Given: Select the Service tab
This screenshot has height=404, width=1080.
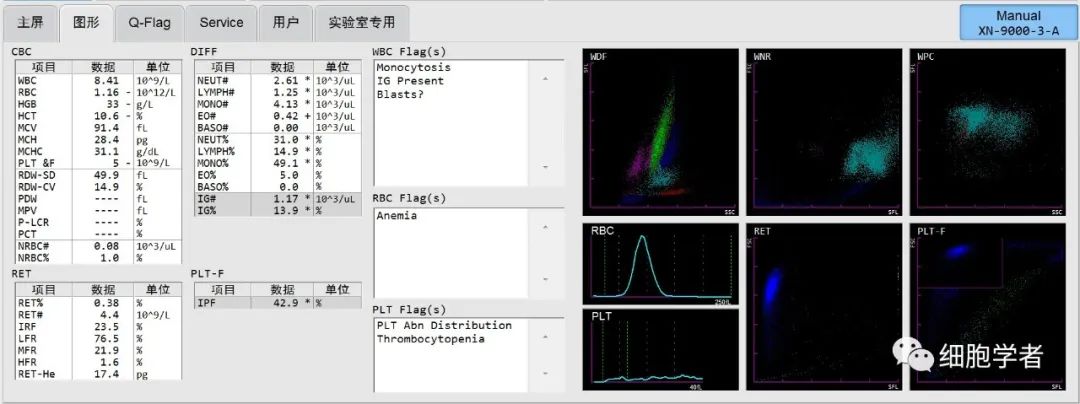Looking at the screenshot, I should 221,22.
